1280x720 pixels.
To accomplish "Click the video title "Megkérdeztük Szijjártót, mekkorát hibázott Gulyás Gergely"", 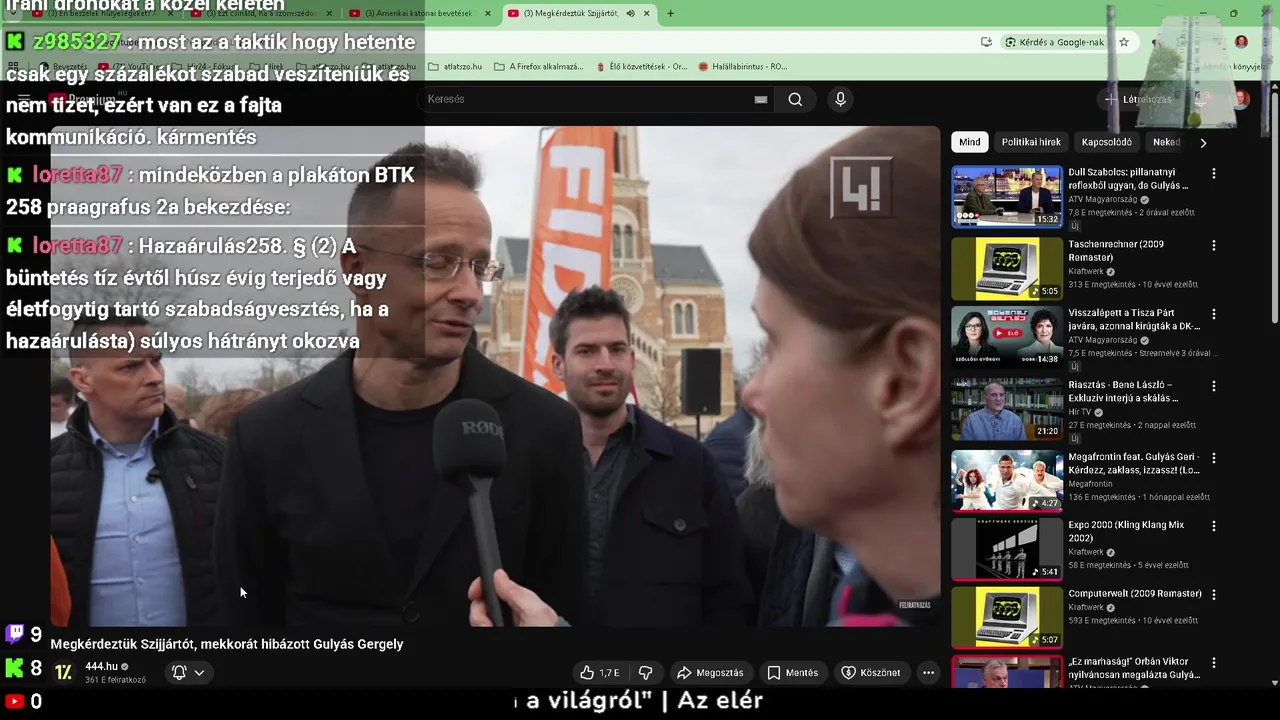I will click(x=227, y=644).
